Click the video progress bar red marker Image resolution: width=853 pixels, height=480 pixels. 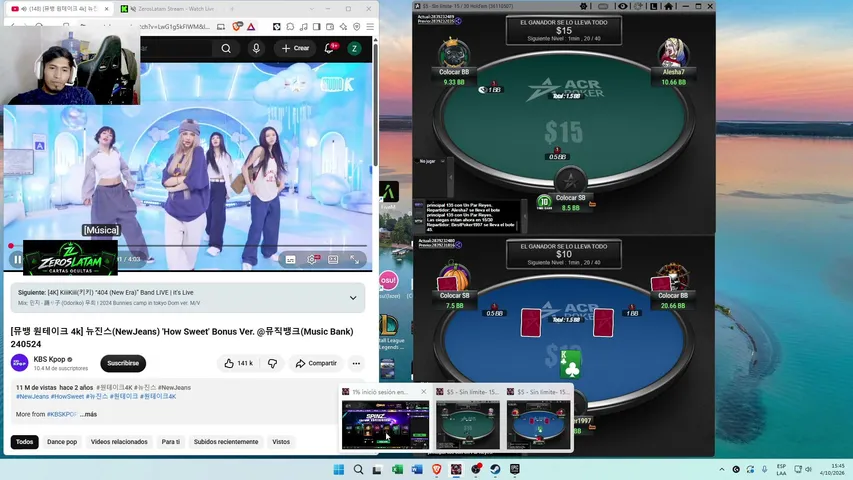(11, 246)
